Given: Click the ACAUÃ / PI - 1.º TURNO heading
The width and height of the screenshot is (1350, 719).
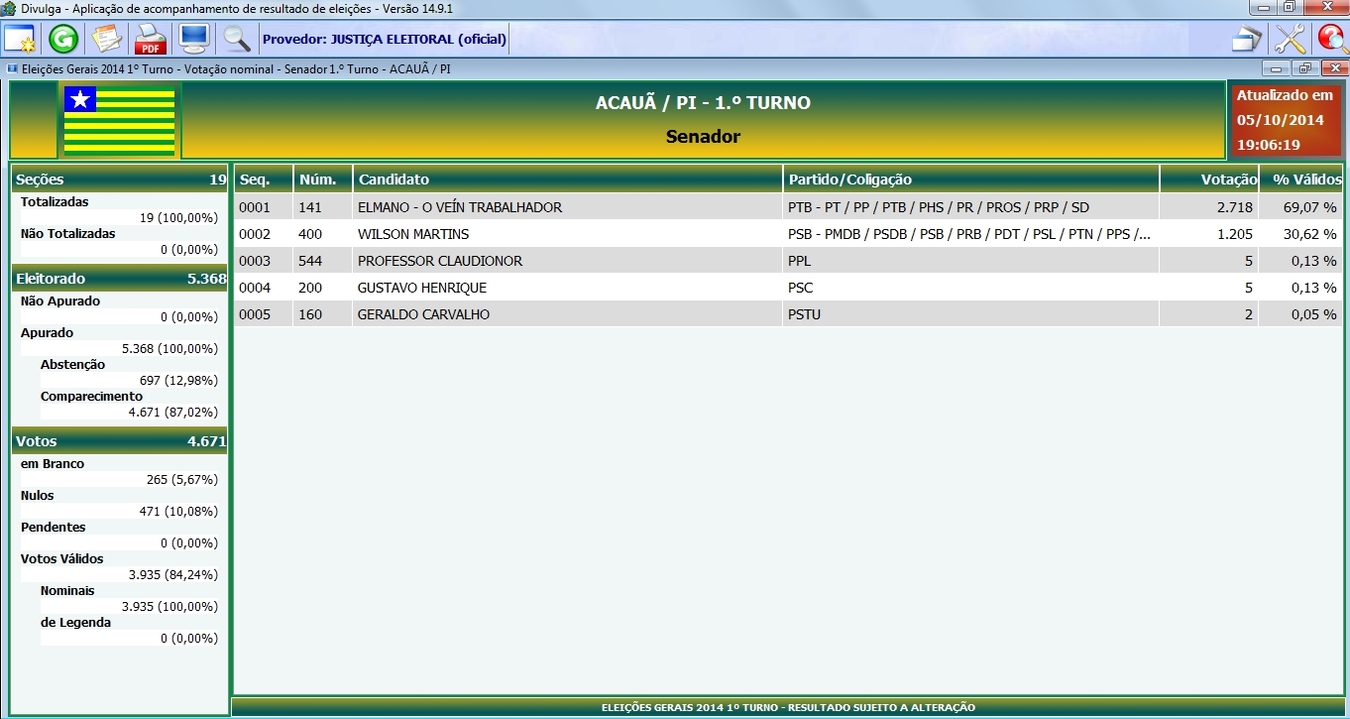Looking at the screenshot, I should click(x=703, y=103).
